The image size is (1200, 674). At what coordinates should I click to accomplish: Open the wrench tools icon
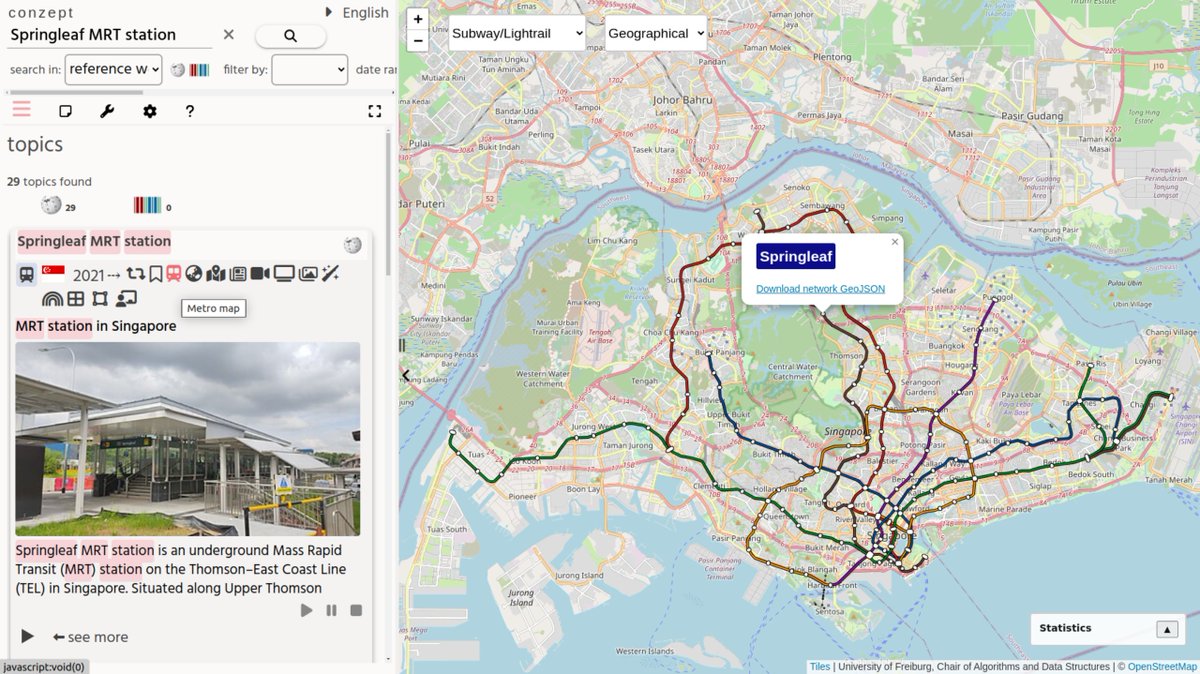coord(107,111)
